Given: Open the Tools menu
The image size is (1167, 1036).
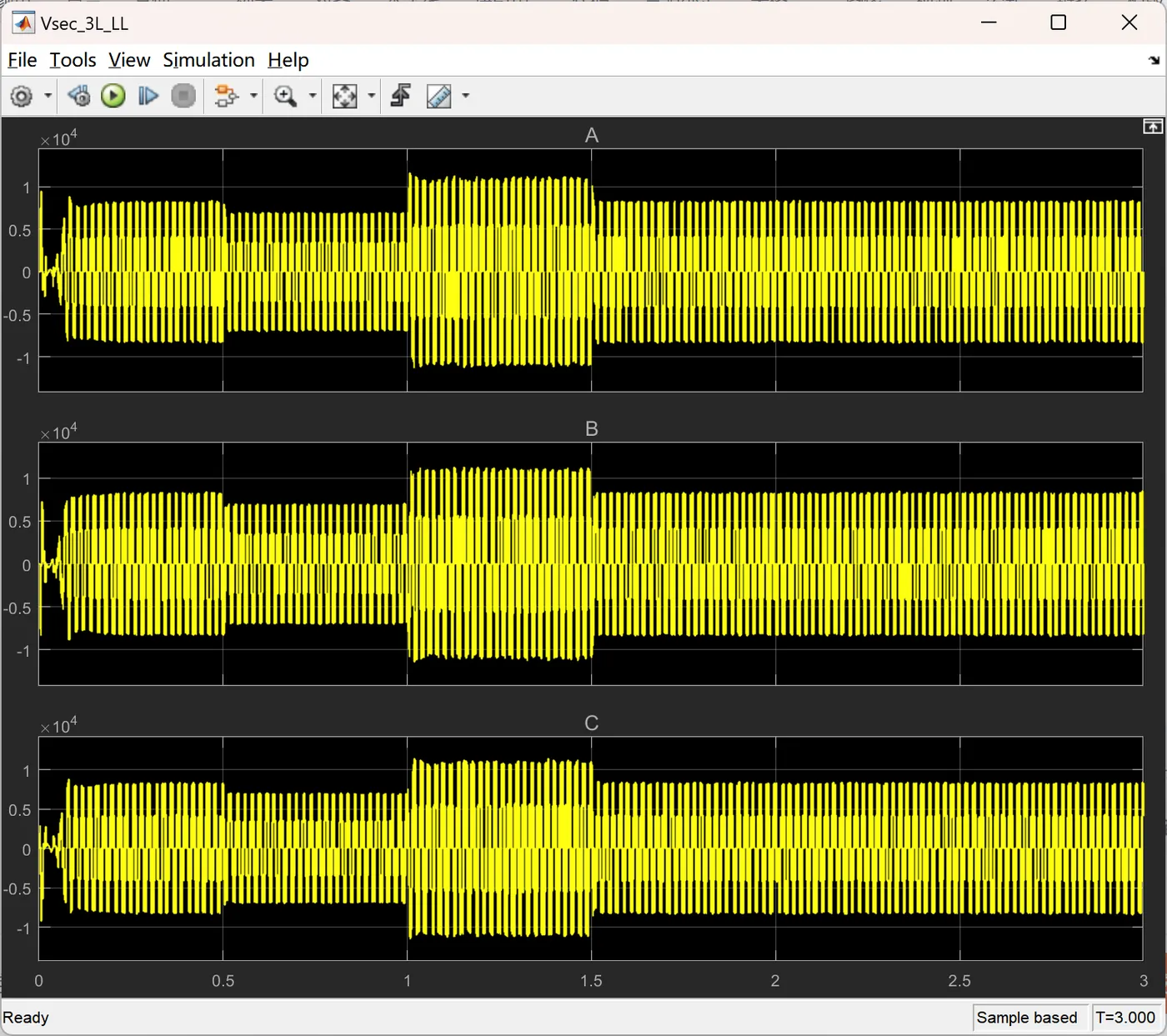Looking at the screenshot, I should (73, 60).
